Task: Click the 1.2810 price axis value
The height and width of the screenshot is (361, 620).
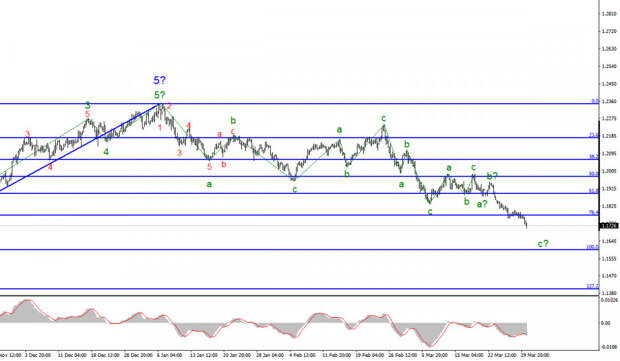Action: coord(609,14)
